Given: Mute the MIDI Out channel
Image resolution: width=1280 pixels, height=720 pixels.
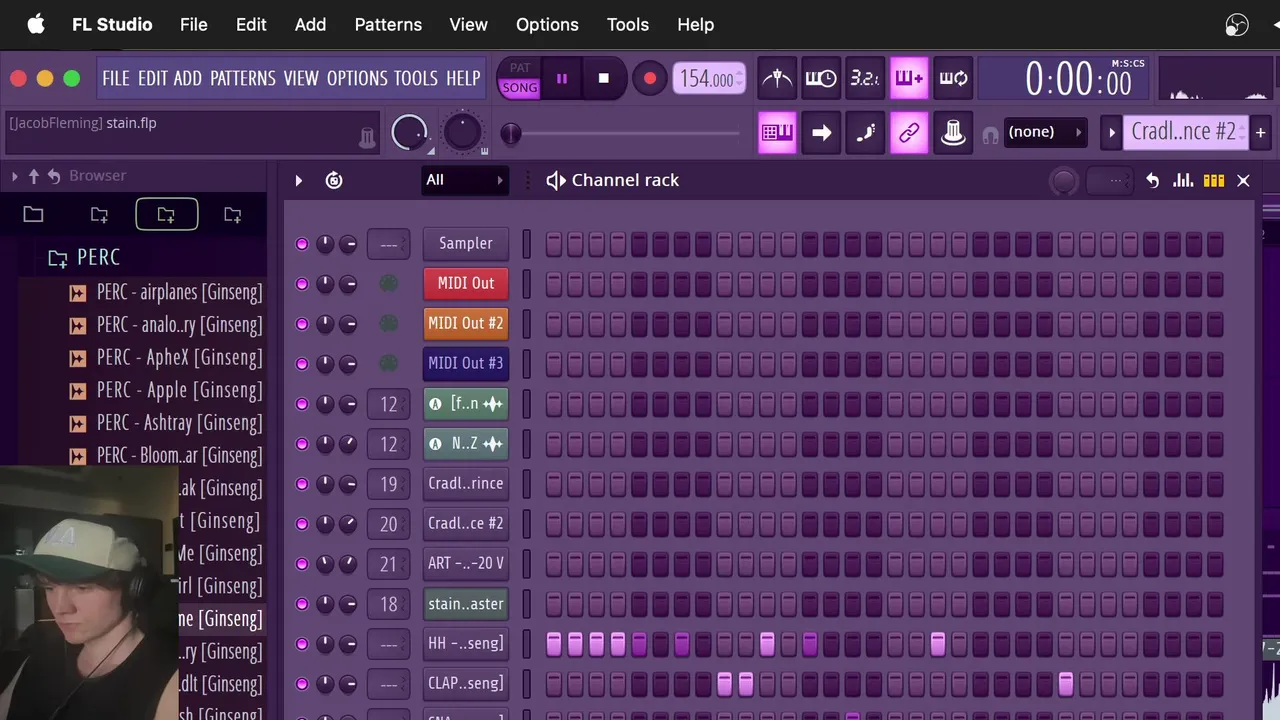Looking at the screenshot, I should (302, 284).
